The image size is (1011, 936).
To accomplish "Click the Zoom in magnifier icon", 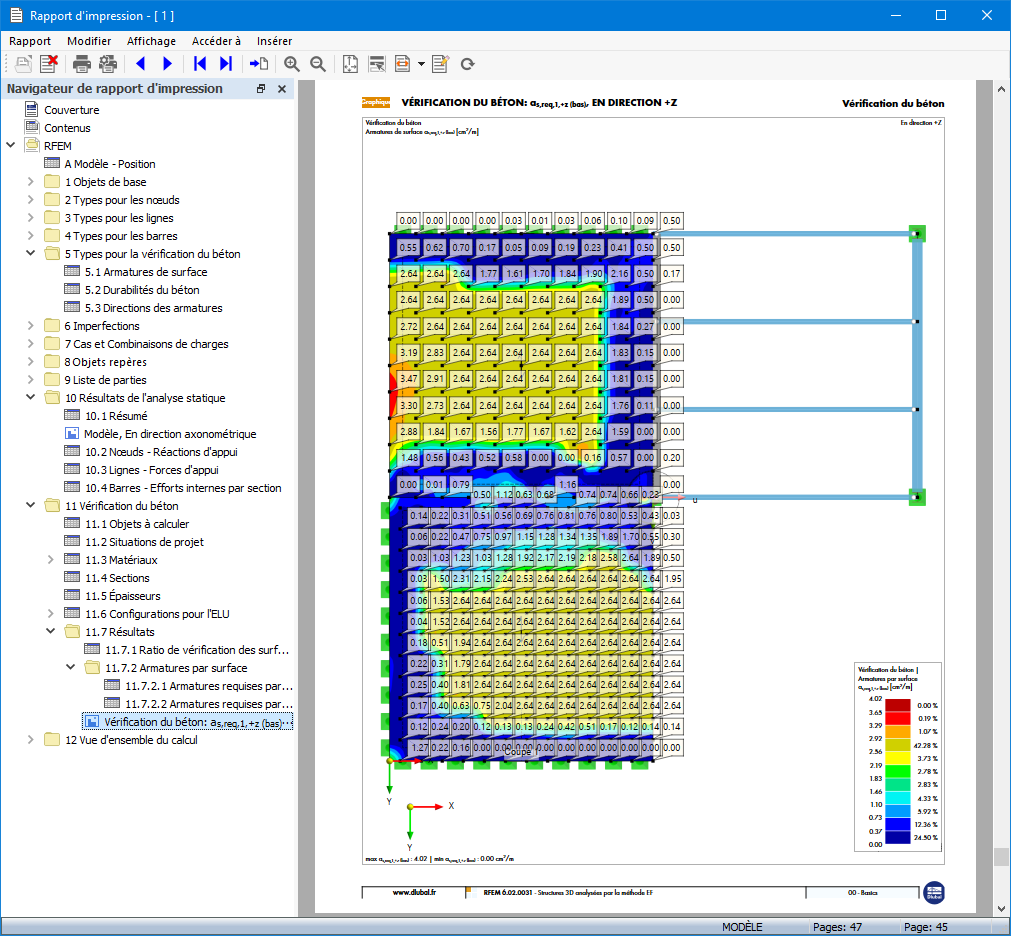I will tap(292, 64).
